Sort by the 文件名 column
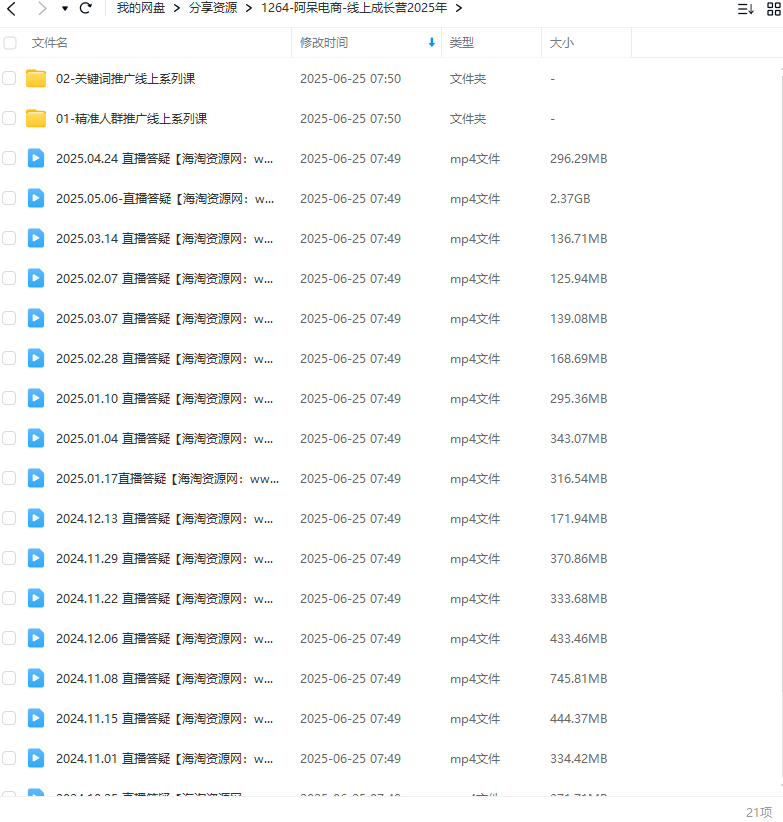Screen dimensions: 783x822 pos(50,43)
